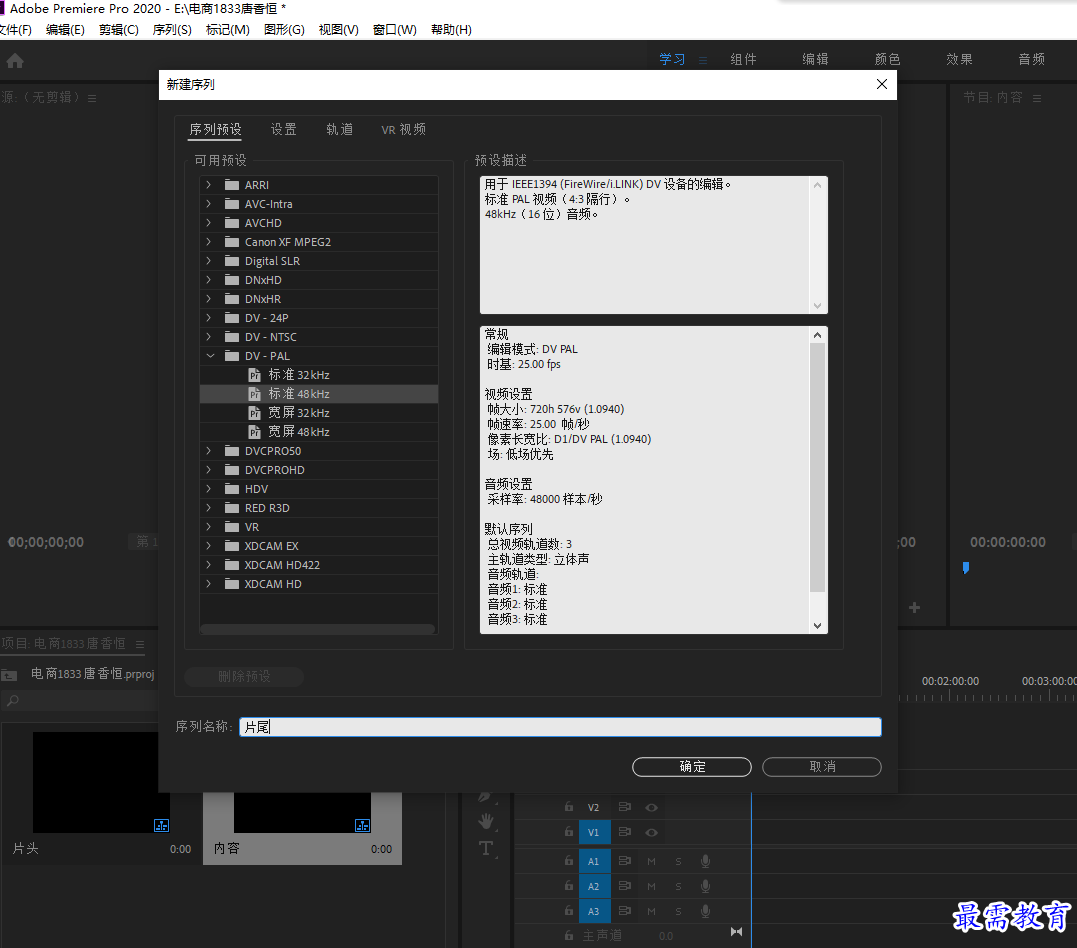Open the 学习 workspace menu icon
Image resolution: width=1077 pixels, height=948 pixels.
(x=703, y=60)
